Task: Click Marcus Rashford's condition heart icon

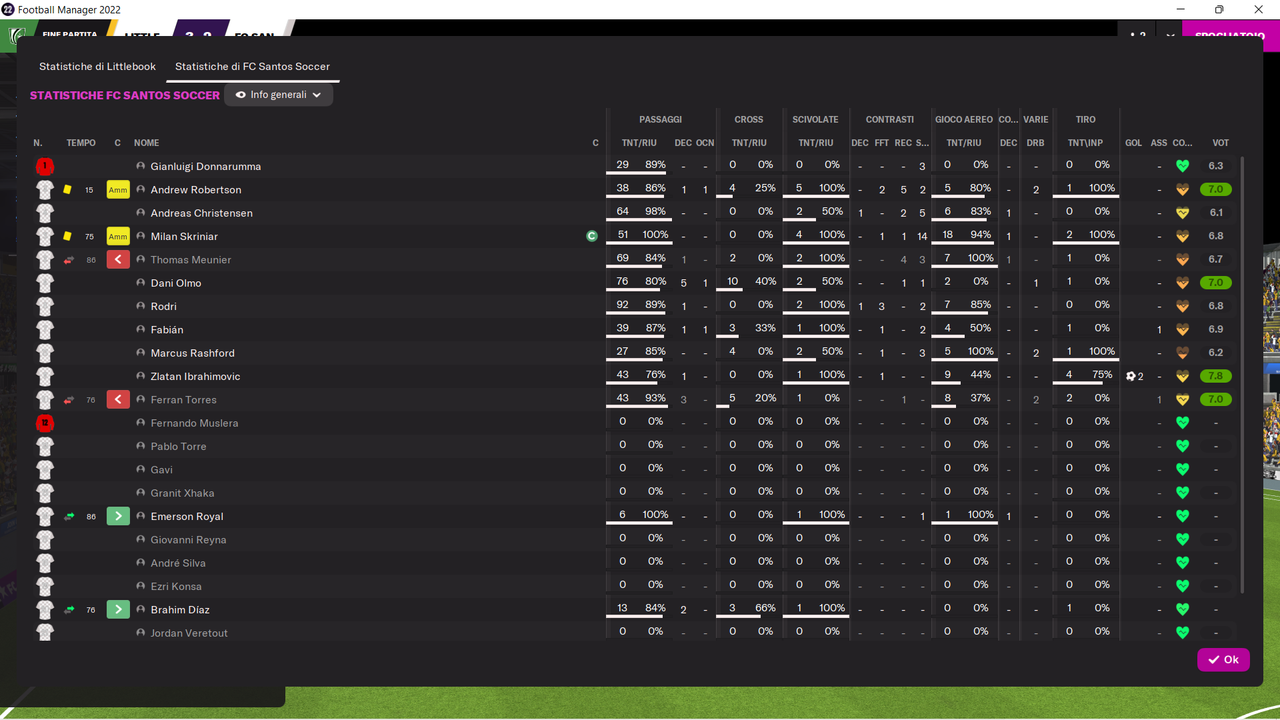Action: (x=1182, y=353)
